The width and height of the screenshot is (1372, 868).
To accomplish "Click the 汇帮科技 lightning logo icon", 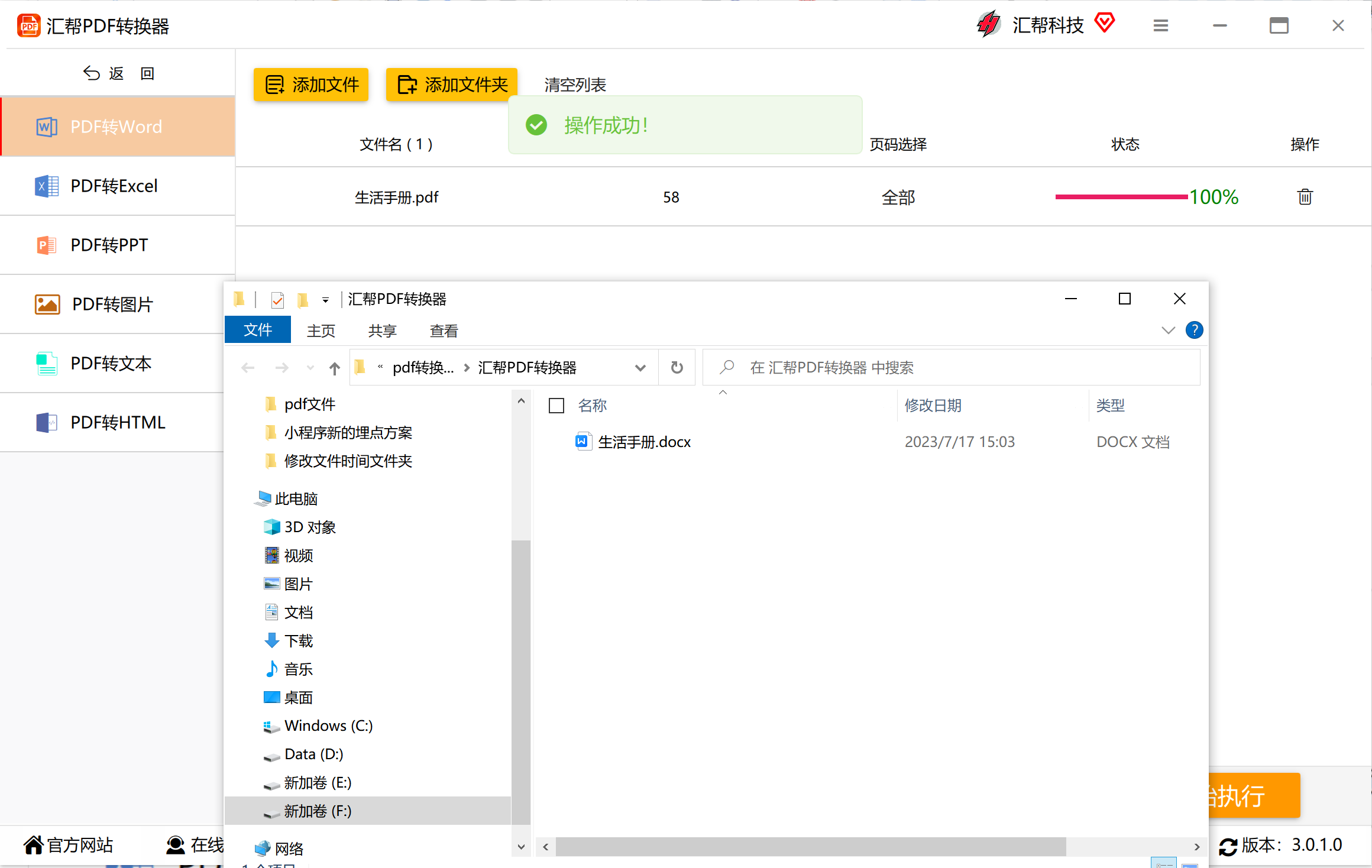I will tap(988, 25).
